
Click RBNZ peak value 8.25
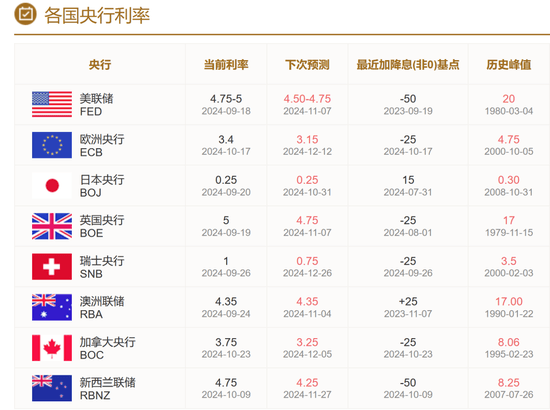tap(509, 383)
